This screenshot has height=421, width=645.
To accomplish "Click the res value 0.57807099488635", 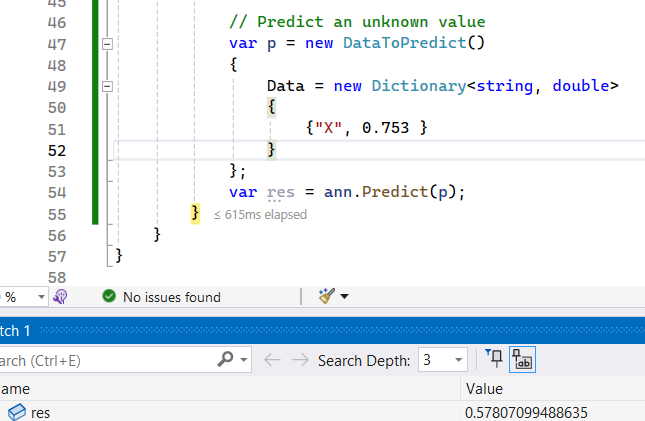I will click(526, 412).
